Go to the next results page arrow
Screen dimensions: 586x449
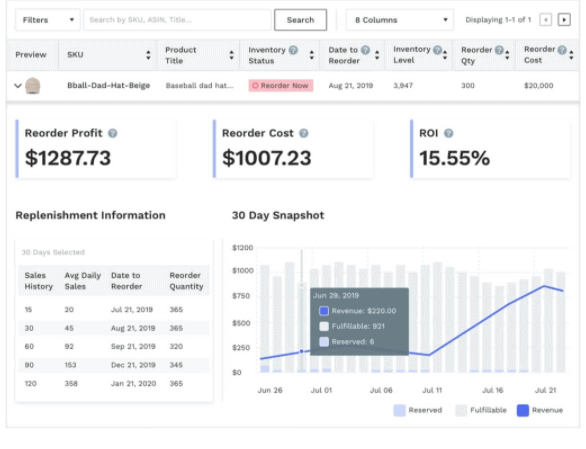pyautogui.click(x=564, y=19)
